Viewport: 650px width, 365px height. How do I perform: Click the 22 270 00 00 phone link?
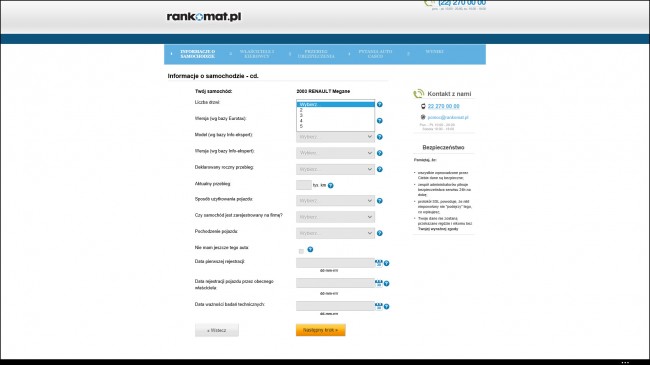pyautogui.click(x=443, y=107)
